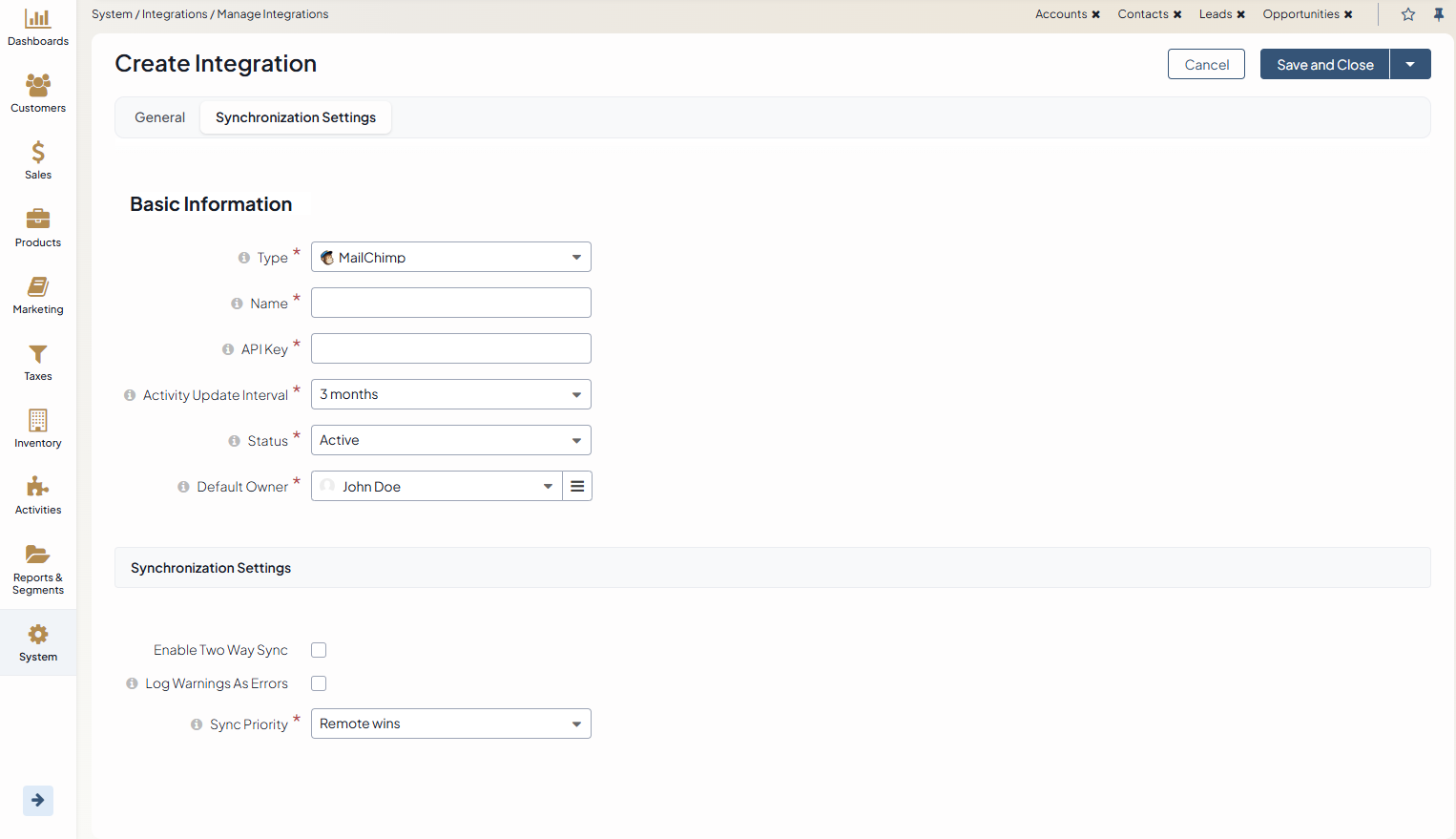This screenshot has height=839, width=1456.
Task: Focus the API Key input field
Action: pos(450,348)
